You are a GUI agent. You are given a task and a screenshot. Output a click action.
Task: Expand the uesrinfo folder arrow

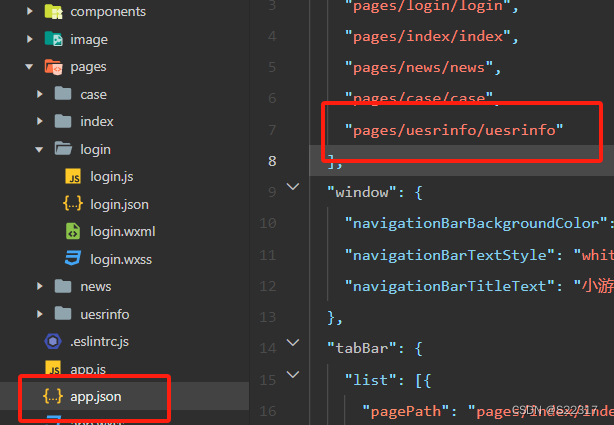point(39,314)
